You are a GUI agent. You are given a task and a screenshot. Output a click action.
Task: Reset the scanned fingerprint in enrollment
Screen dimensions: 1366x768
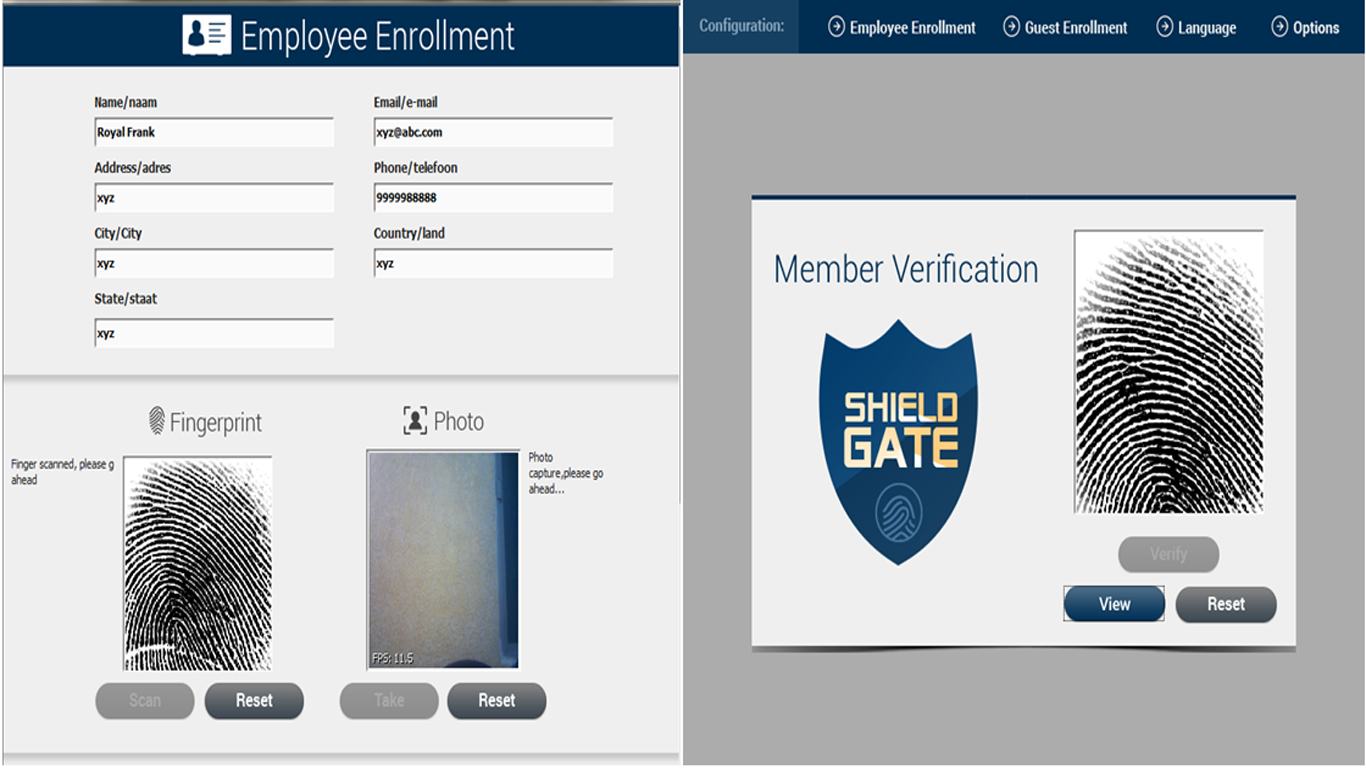click(x=254, y=701)
